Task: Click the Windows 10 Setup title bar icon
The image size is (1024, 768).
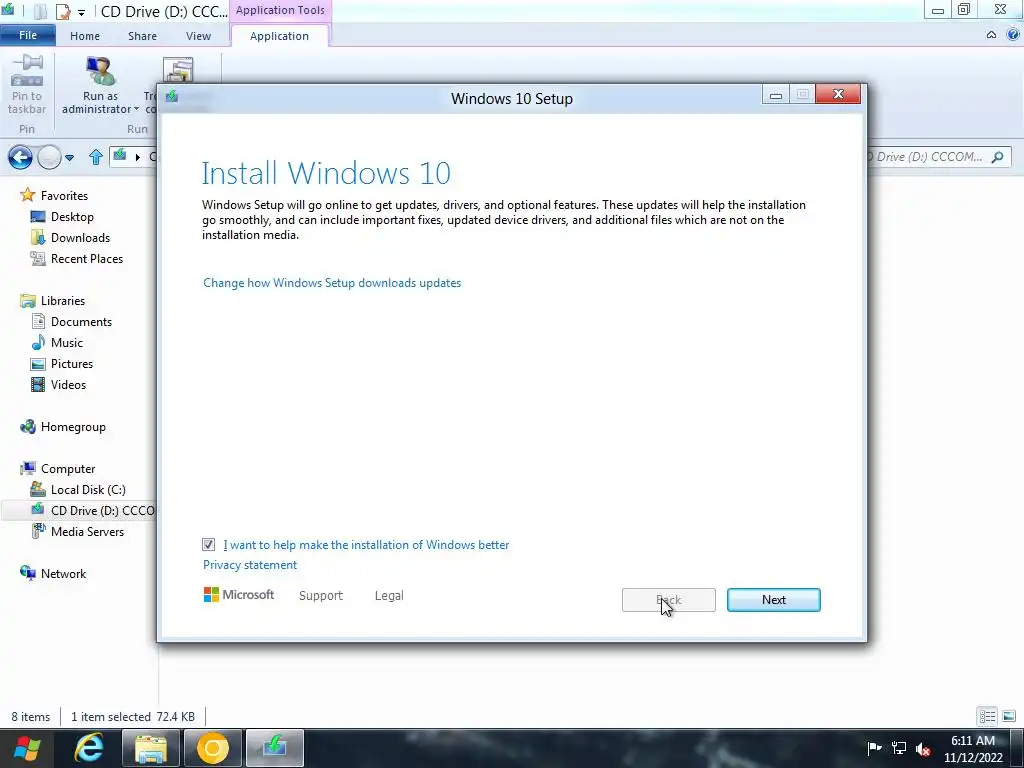Action: click(172, 97)
